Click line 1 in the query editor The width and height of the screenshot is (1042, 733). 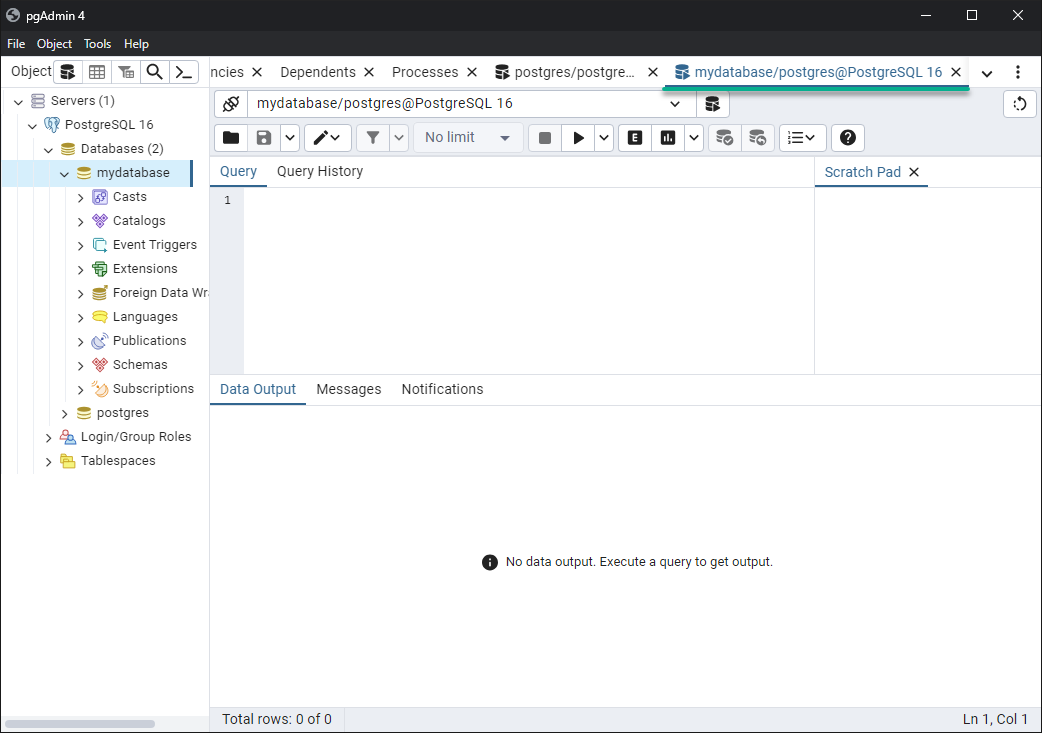pos(528,200)
